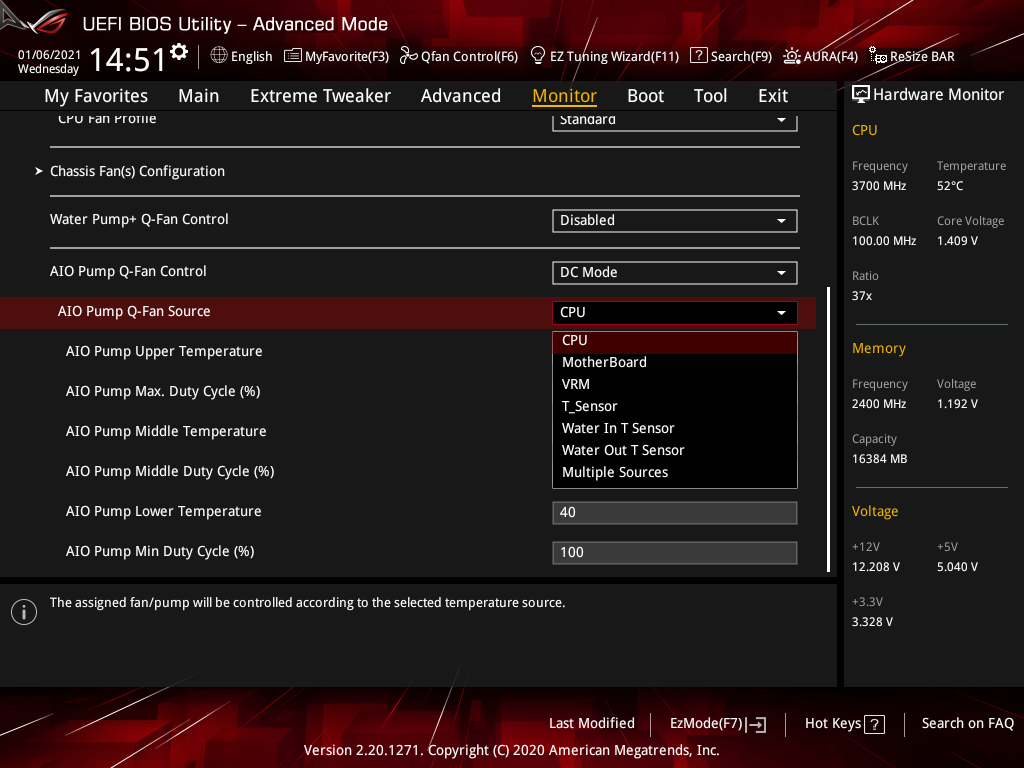Select AIO Pump Middle Duty Cycle (%) row

click(170, 472)
